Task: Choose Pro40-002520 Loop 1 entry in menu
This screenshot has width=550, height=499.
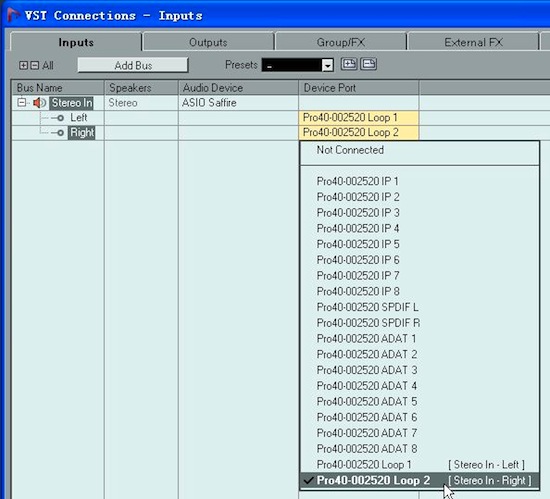Action: point(420,465)
